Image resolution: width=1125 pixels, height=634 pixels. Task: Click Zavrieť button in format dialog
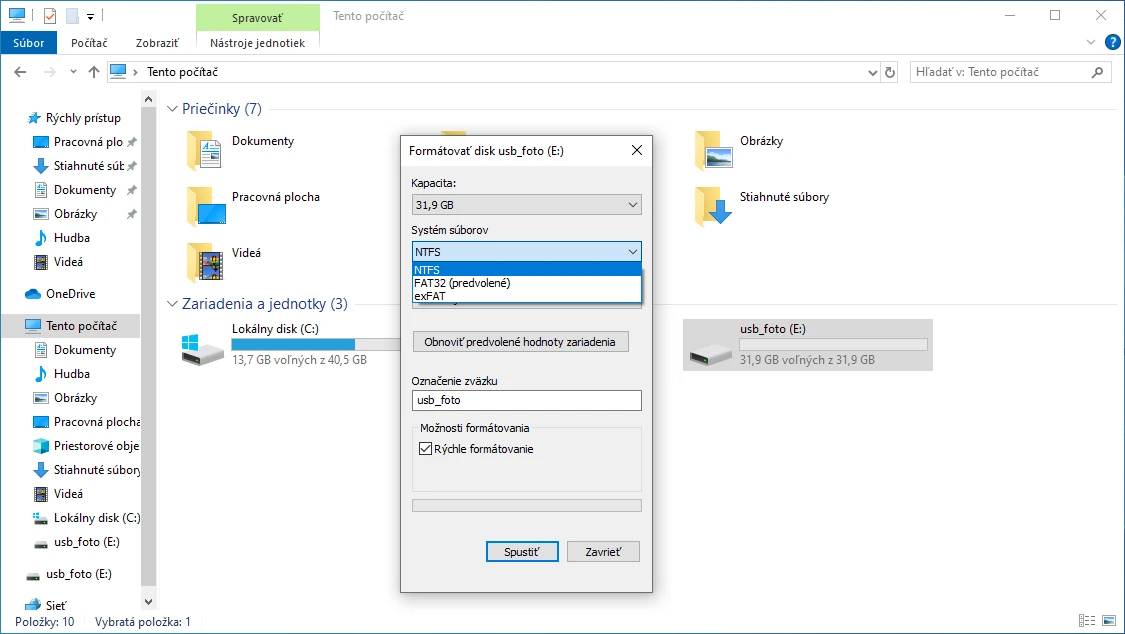(603, 552)
